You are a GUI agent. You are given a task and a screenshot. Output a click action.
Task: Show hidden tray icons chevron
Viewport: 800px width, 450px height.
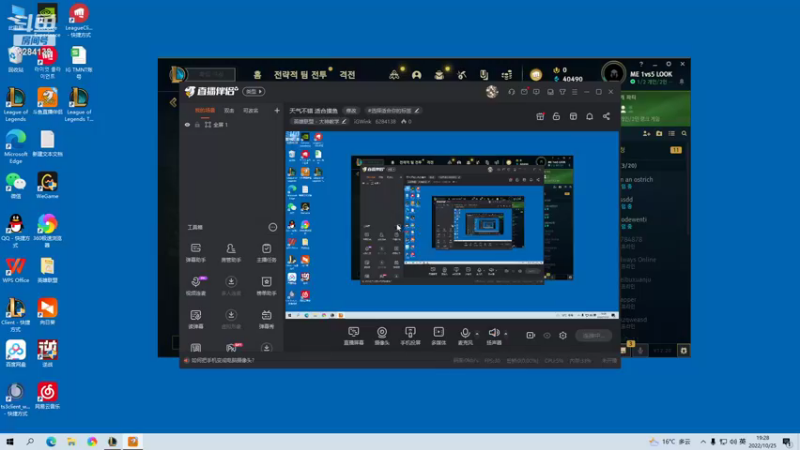[703, 441]
